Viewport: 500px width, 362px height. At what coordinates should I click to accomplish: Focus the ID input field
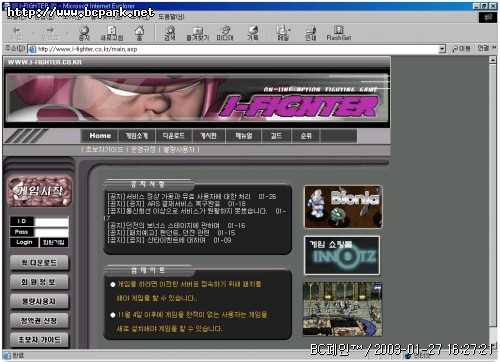[52, 221]
